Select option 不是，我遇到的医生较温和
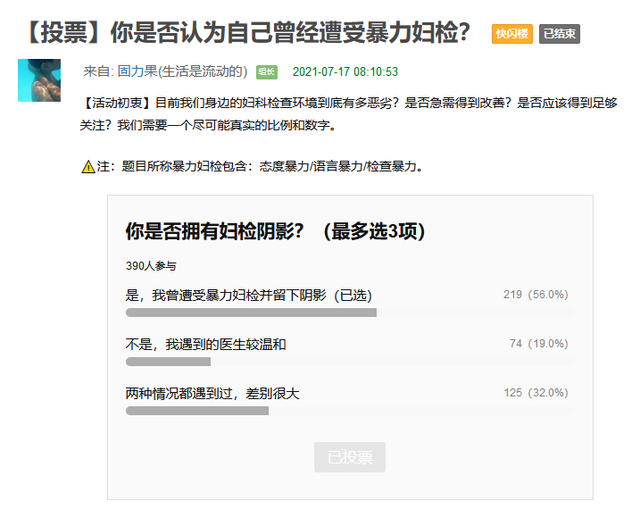Screen dimensions: 640x517 pyautogui.click(x=206, y=344)
